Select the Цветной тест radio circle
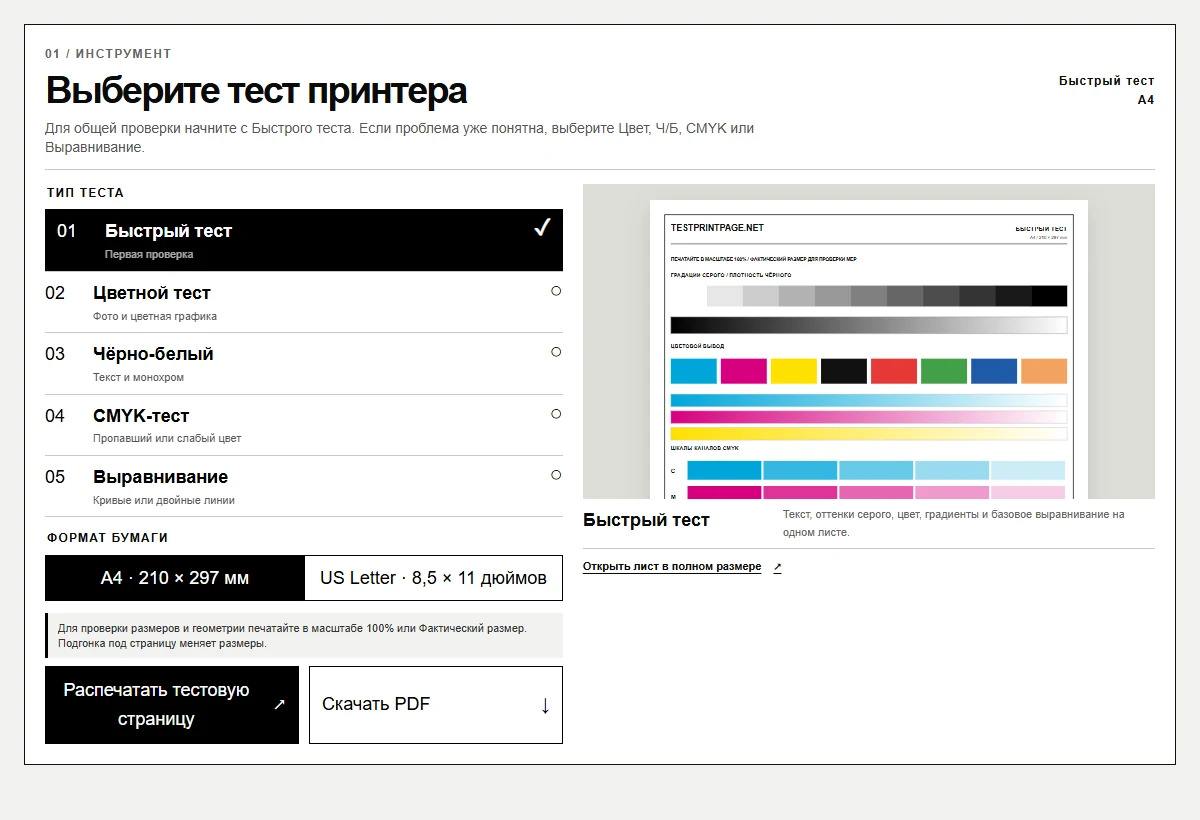1200x820 pixels. (556, 291)
